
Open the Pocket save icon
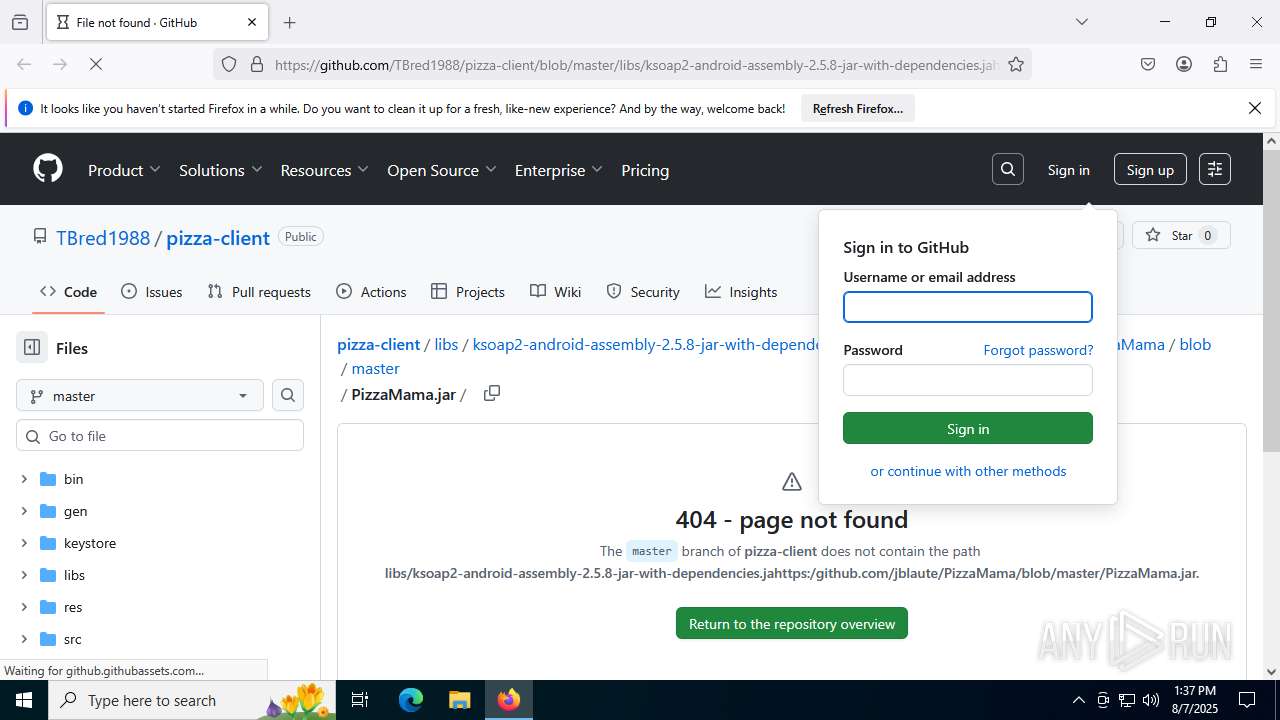[1148, 64]
